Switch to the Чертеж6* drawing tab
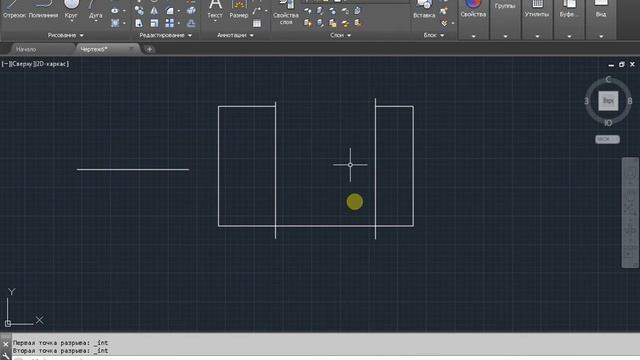The image size is (640, 360). coord(94,49)
